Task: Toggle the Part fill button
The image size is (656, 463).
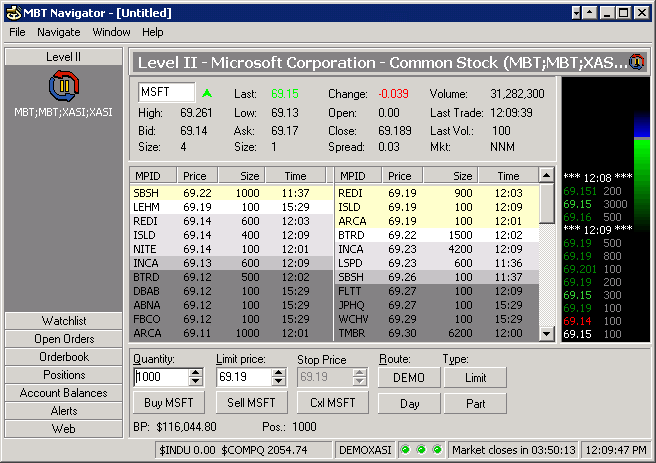Action: [475, 404]
